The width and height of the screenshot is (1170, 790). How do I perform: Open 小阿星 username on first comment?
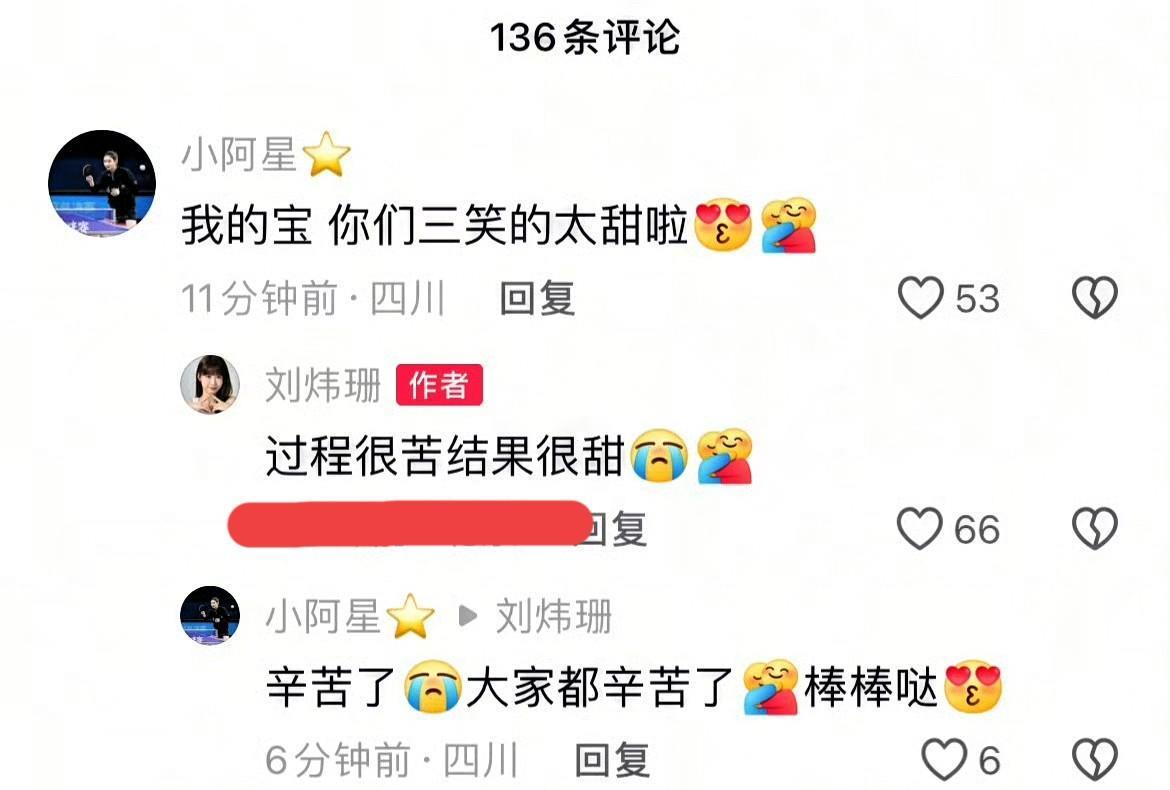(240, 155)
